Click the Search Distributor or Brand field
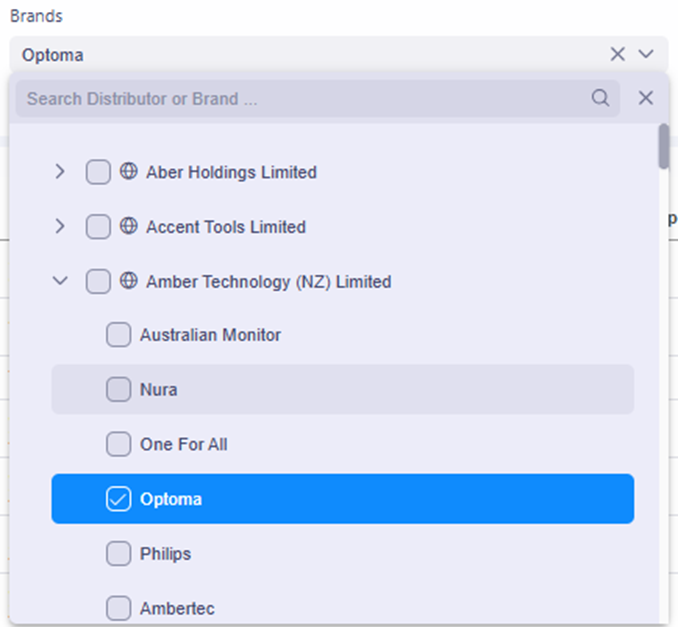 (300, 98)
